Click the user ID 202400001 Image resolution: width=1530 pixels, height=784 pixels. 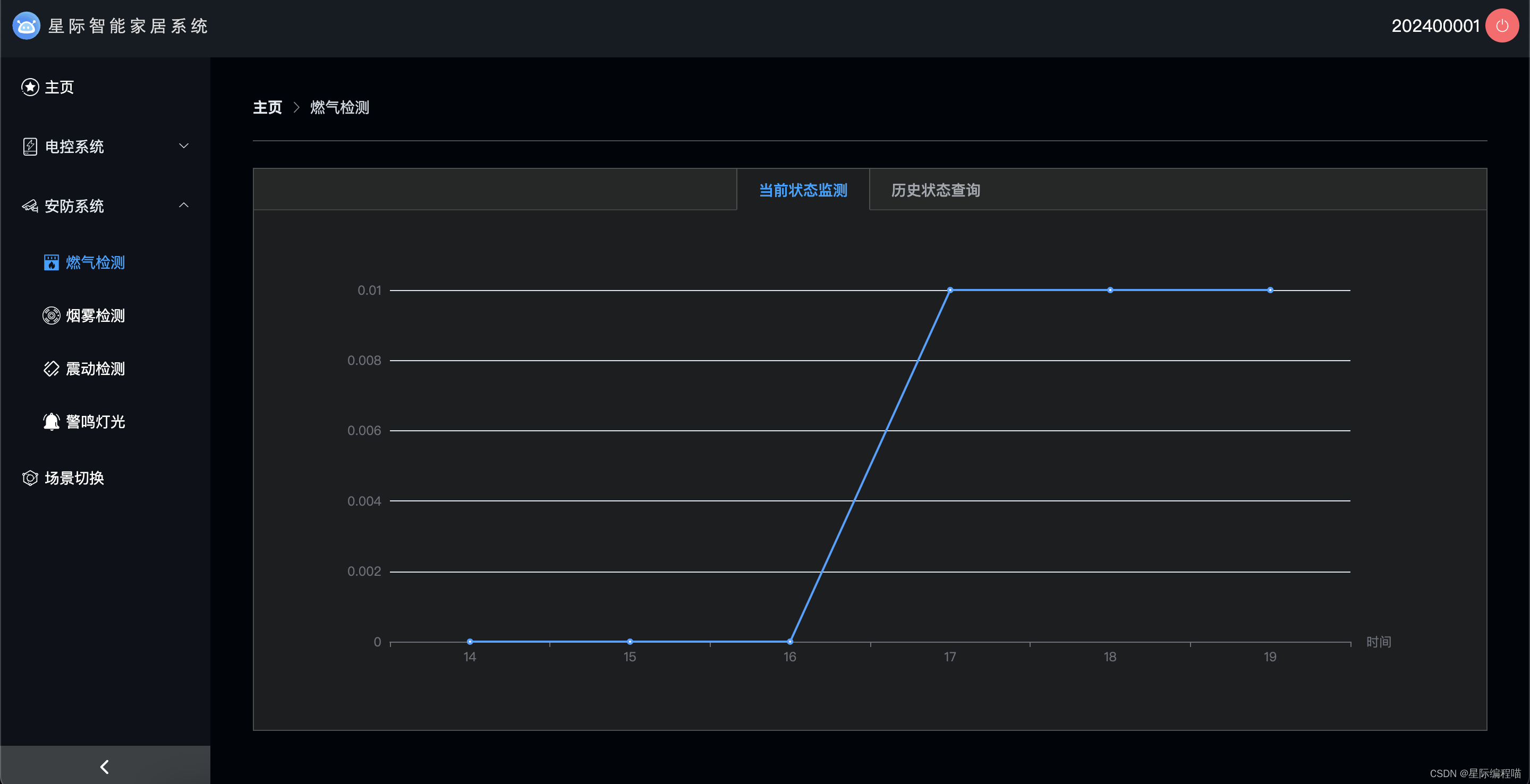point(1435,26)
